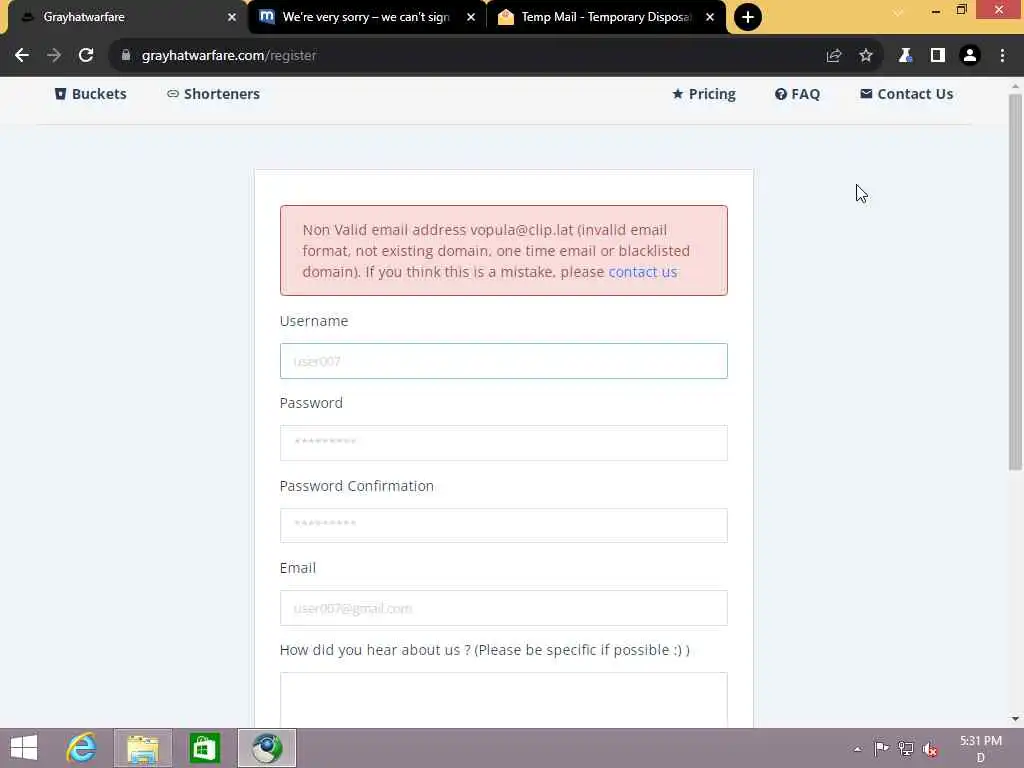Select the Chrome browser taskbar icon
This screenshot has width=1024, height=768.
(267, 748)
